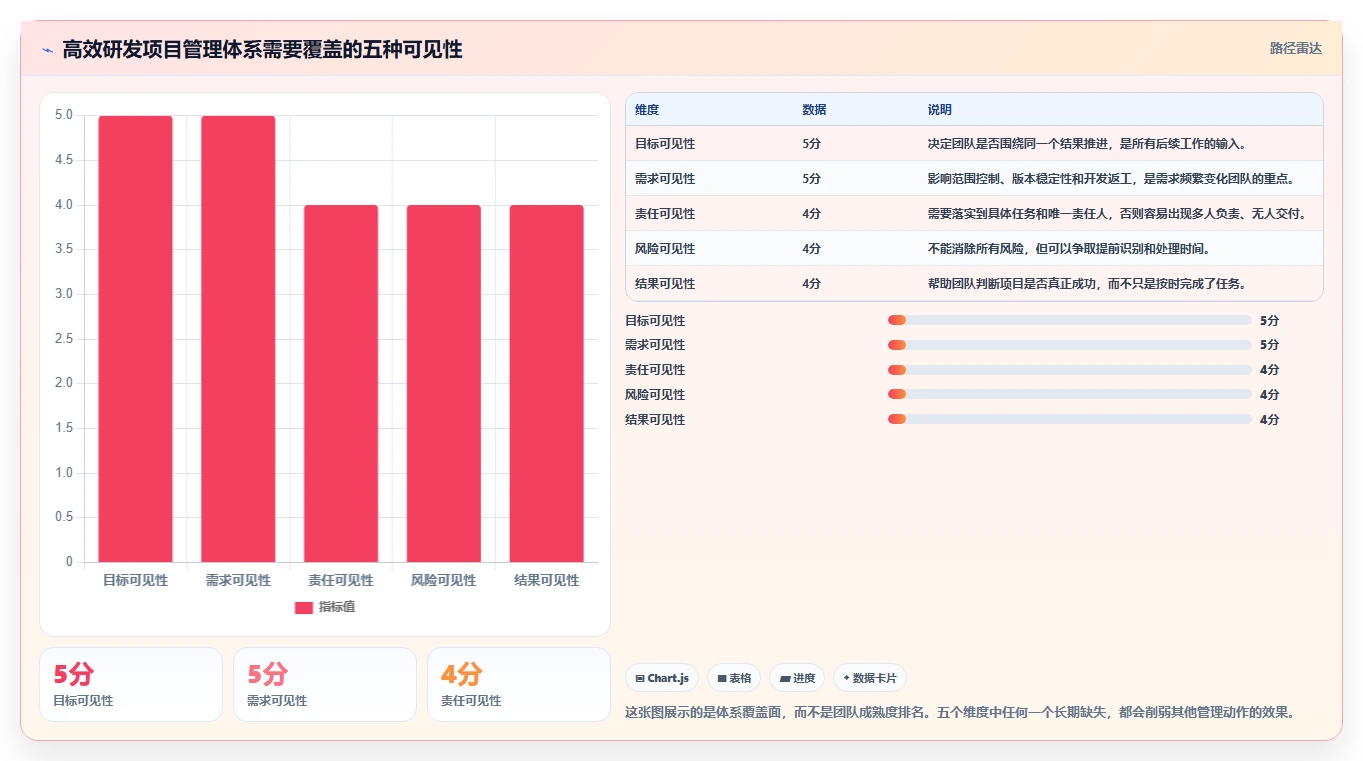
Task: Click the 表格 tag chip
Action: pos(734,678)
